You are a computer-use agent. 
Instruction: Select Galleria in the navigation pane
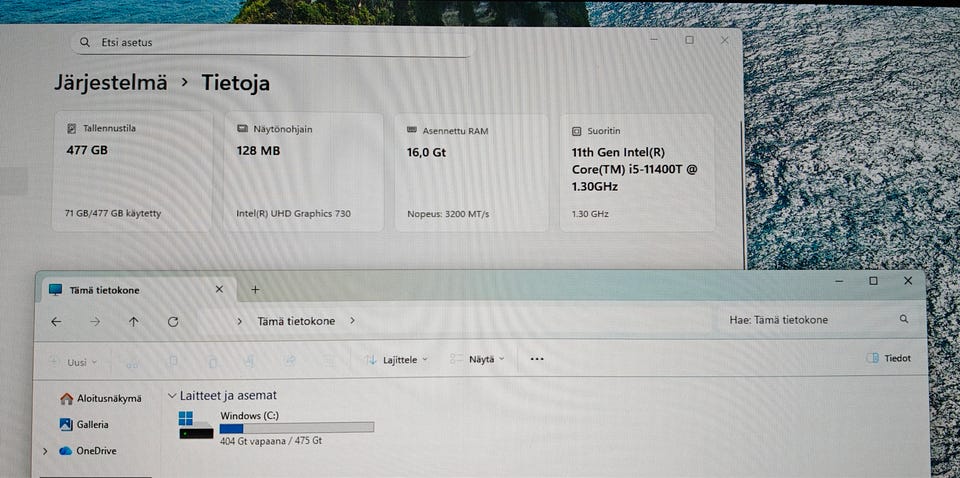[84, 424]
